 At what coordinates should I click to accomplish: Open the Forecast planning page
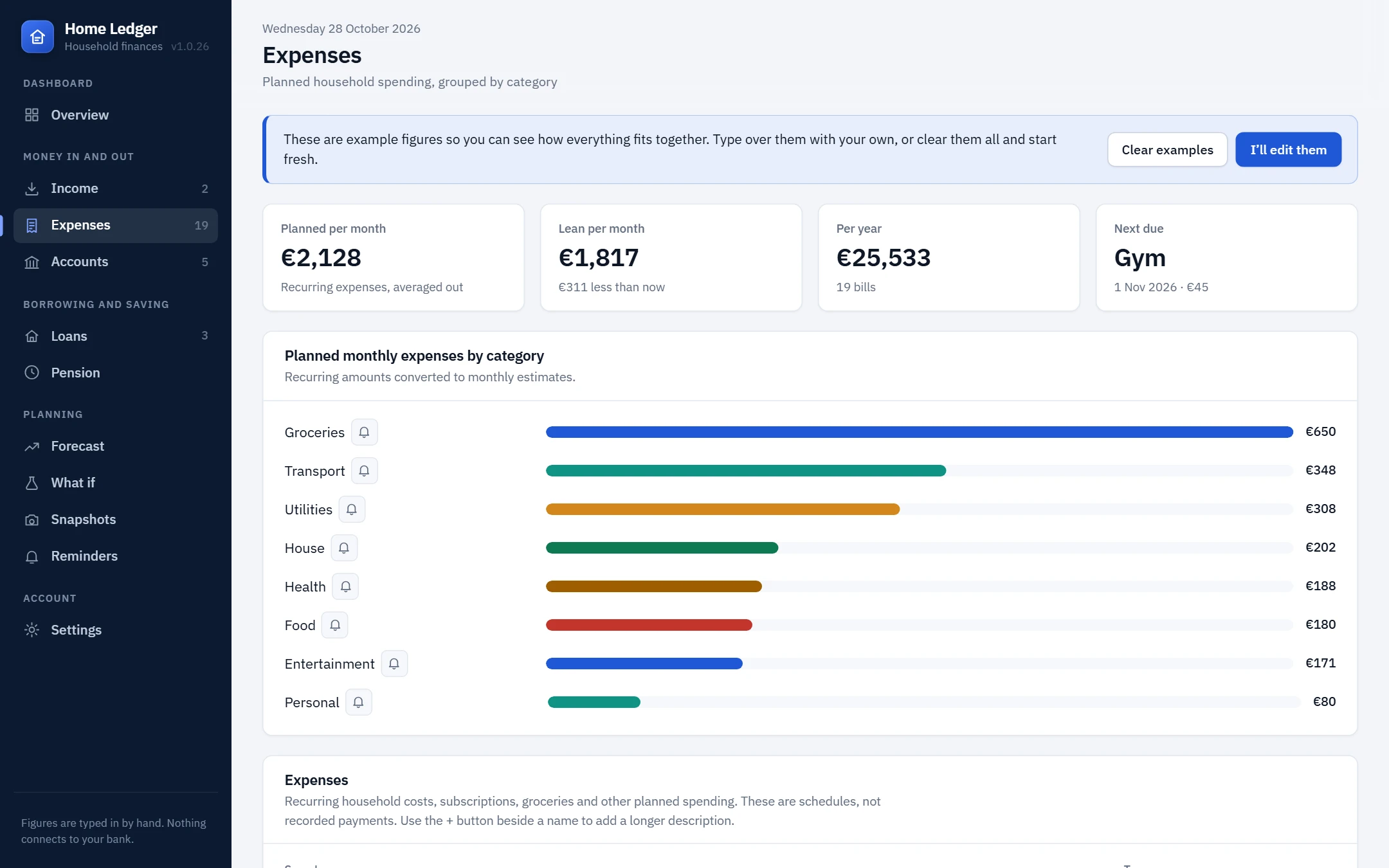(116, 446)
